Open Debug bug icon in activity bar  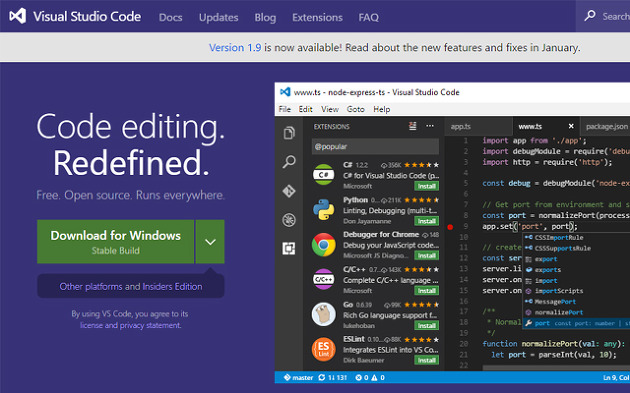coord(289,220)
